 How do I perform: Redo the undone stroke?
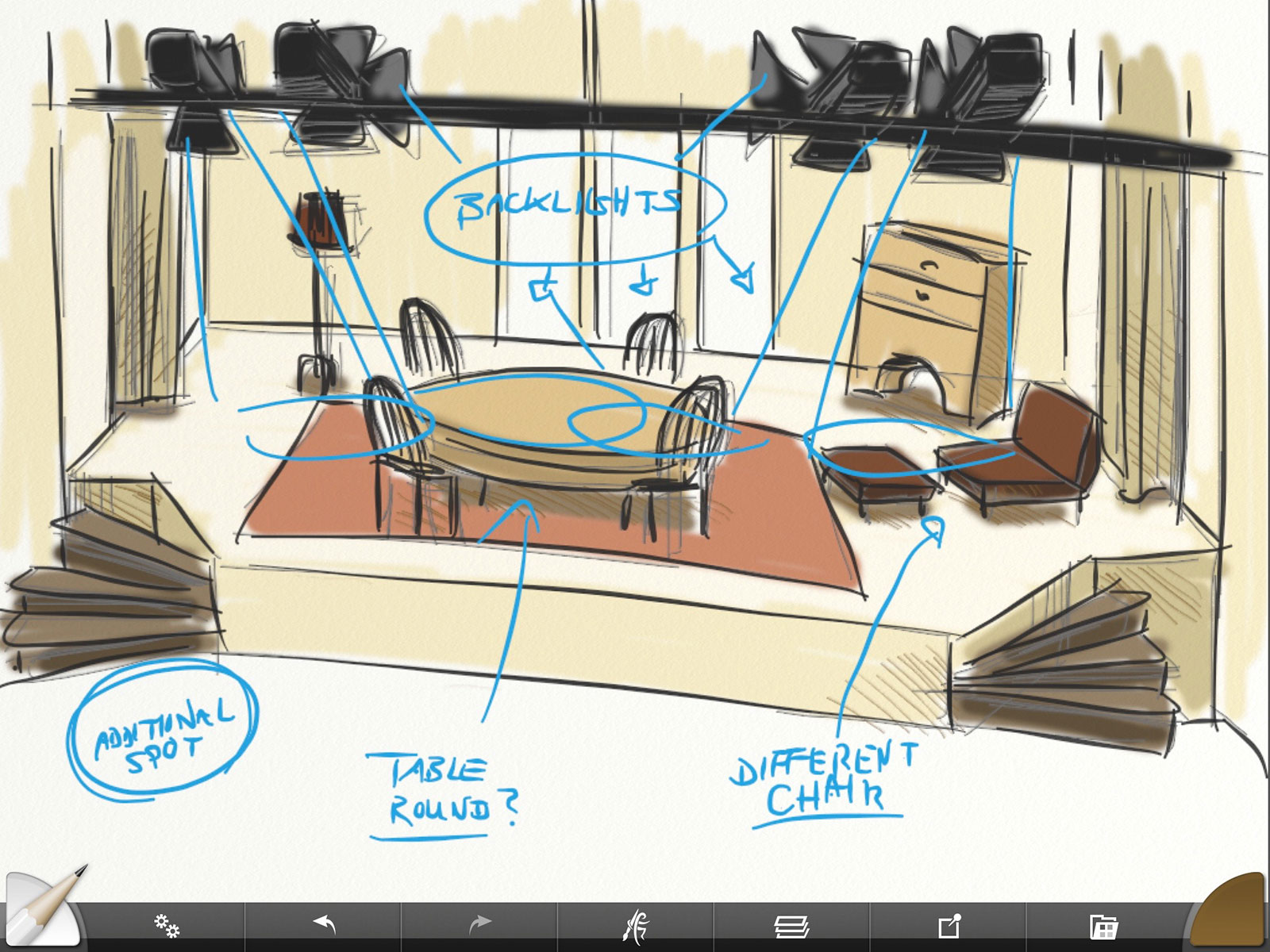pos(479,924)
